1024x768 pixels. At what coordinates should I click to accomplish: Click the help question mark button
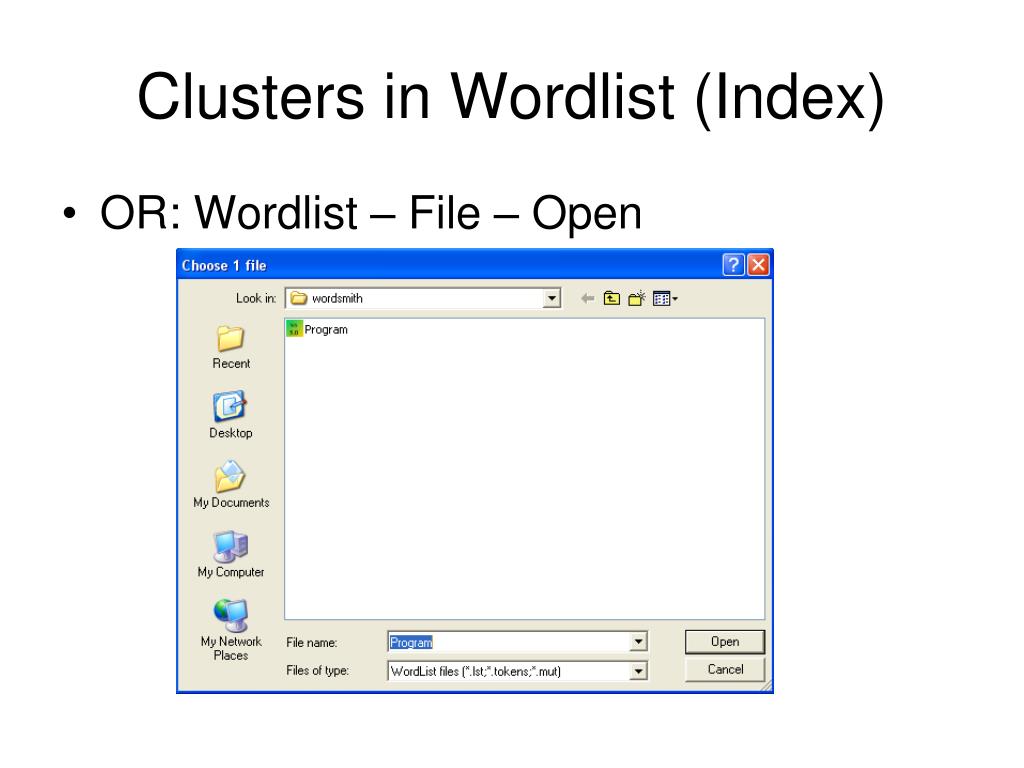coord(733,264)
